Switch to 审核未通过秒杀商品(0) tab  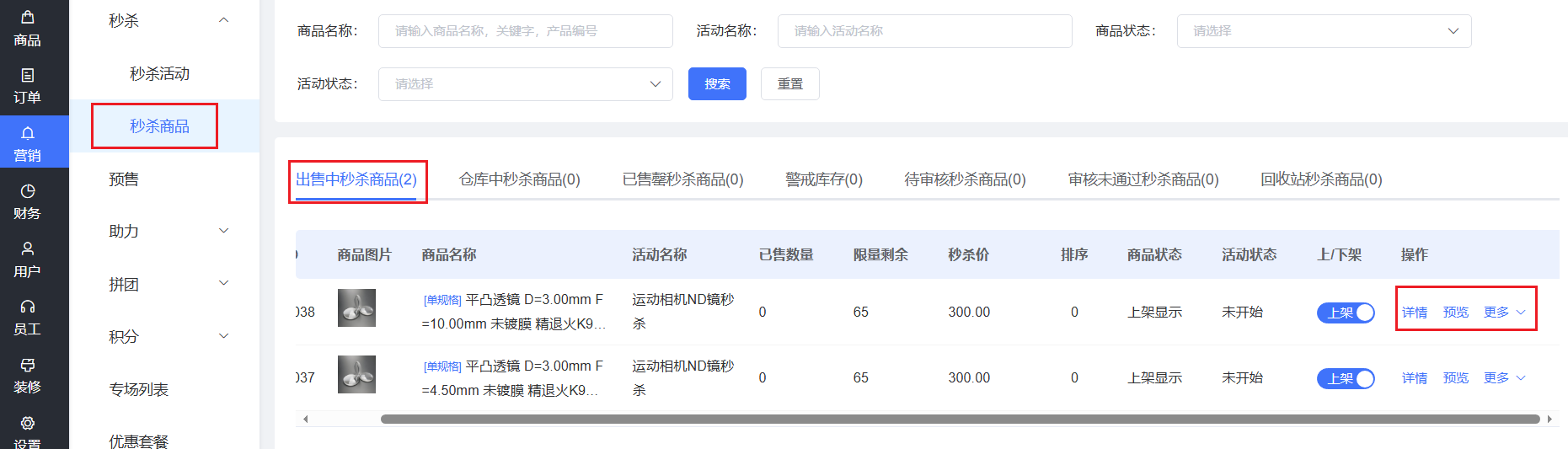tap(1143, 179)
